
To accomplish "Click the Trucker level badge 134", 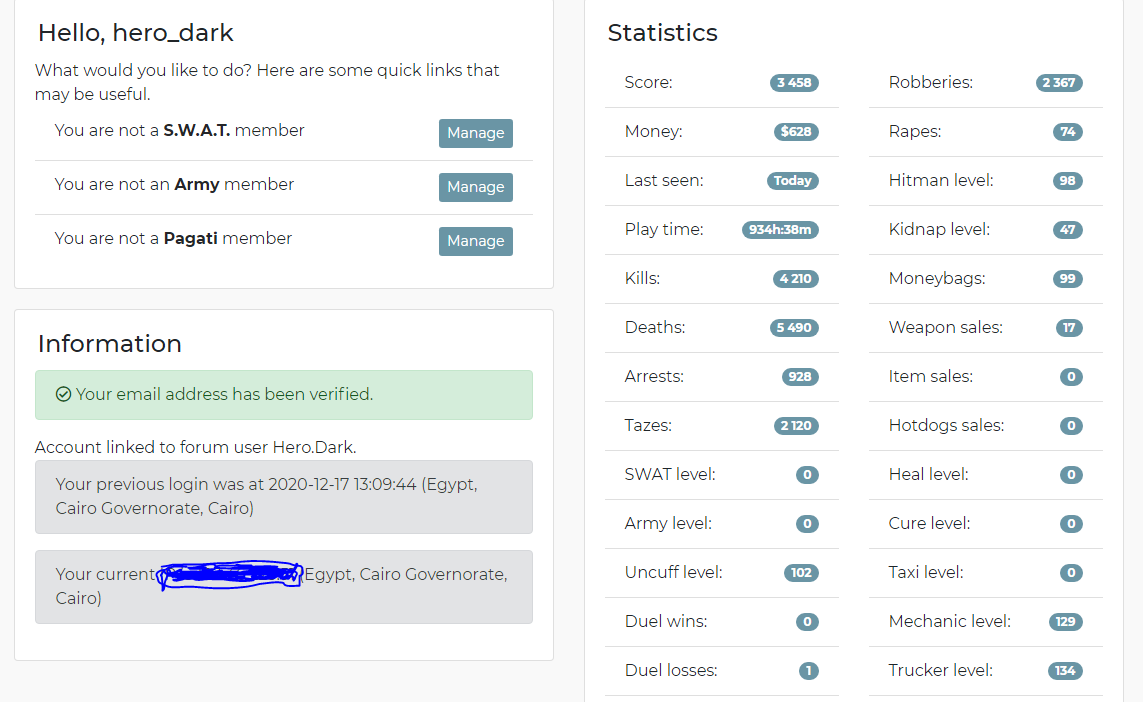I will coord(1065,671).
